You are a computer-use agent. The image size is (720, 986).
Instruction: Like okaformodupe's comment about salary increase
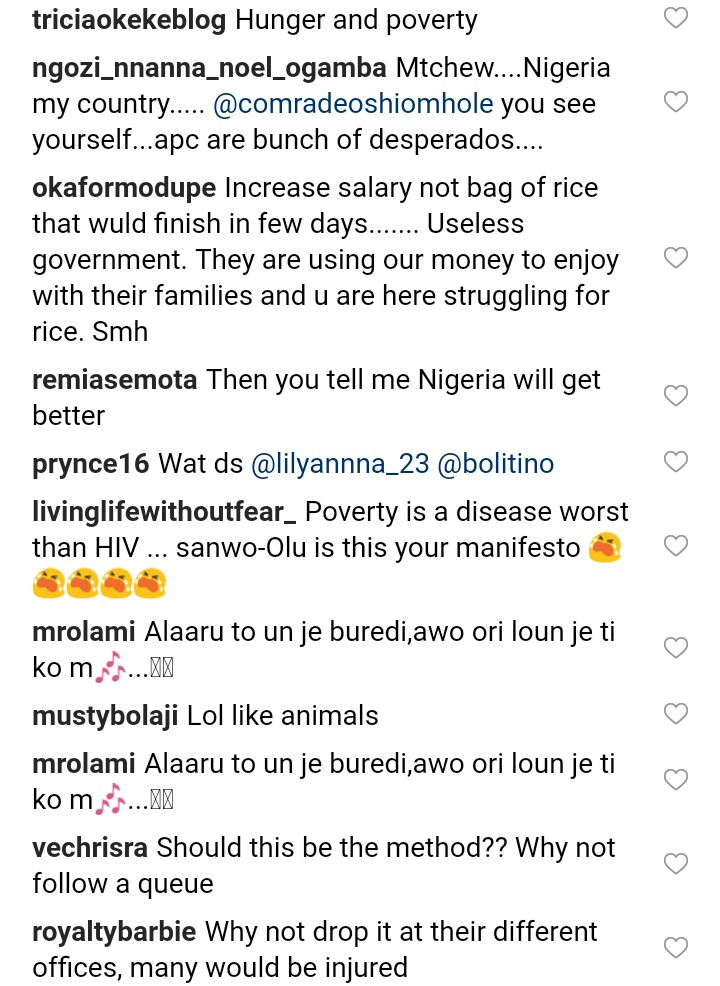click(x=676, y=258)
